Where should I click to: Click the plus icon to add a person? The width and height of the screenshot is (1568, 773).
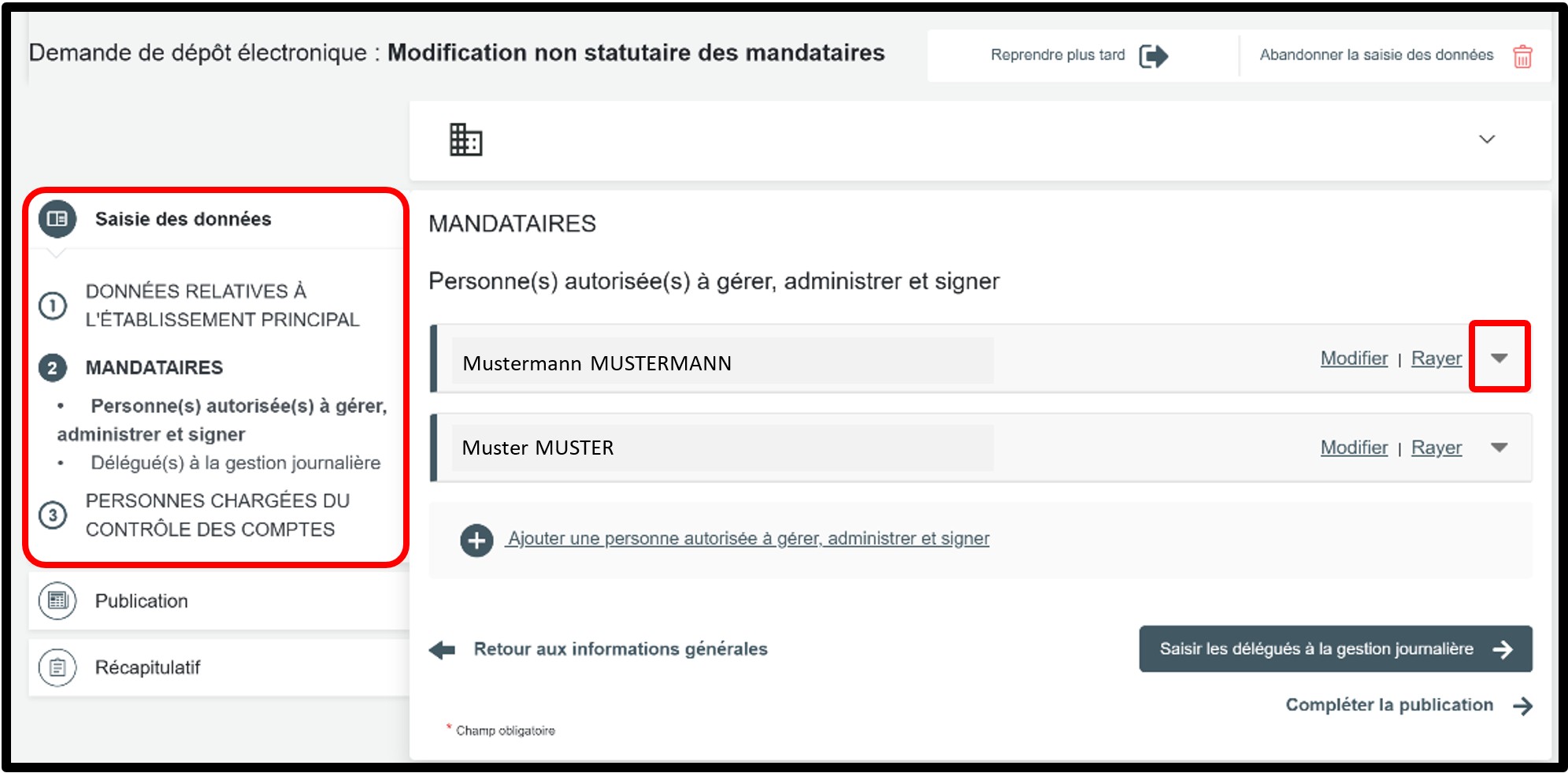(476, 541)
